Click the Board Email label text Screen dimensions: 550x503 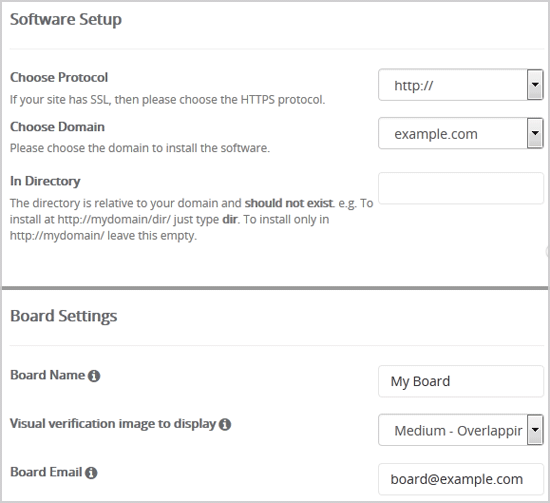pyautogui.click(x=46, y=472)
